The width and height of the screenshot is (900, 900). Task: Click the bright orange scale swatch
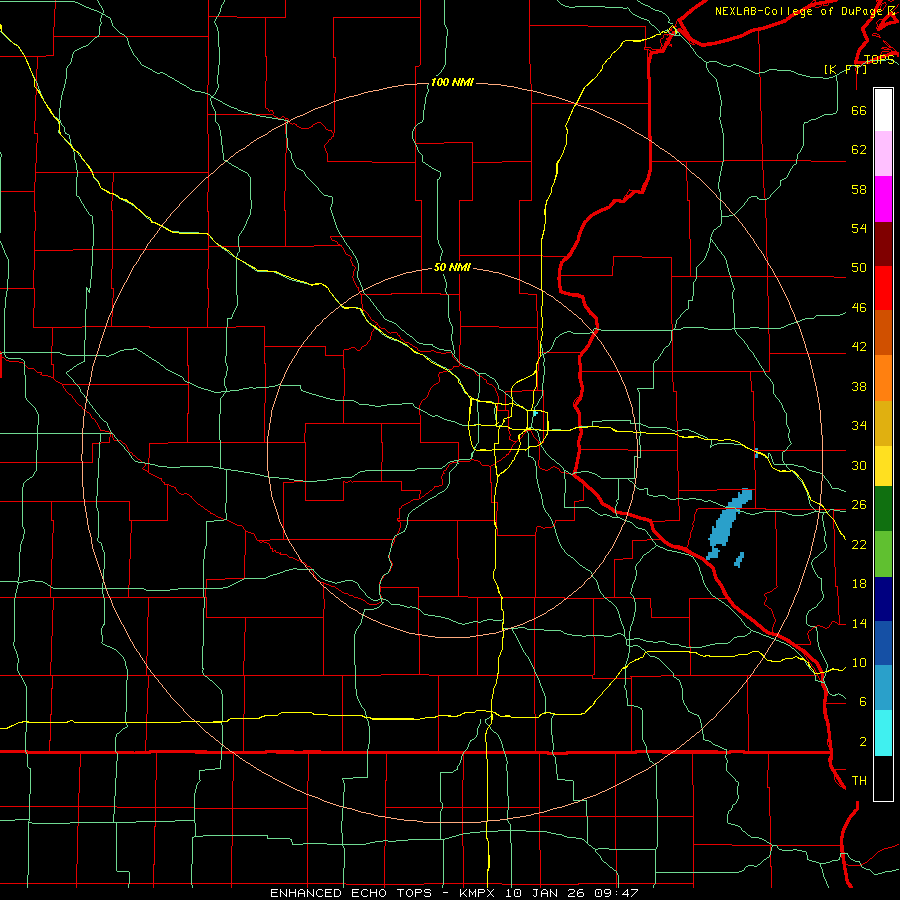pyautogui.click(x=883, y=378)
